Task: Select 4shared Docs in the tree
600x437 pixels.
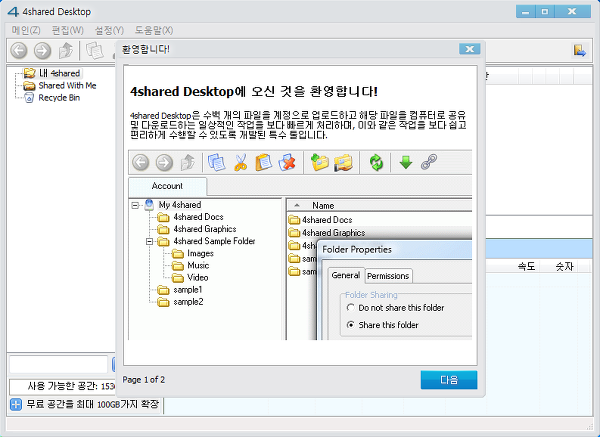Action: pos(198,217)
